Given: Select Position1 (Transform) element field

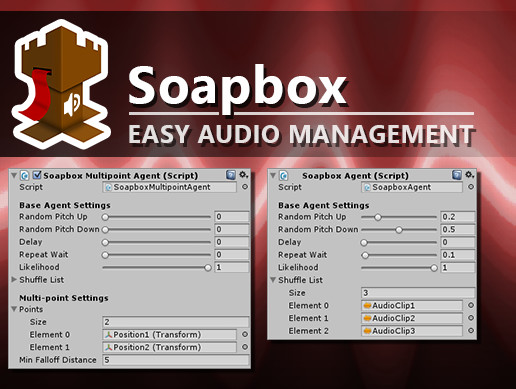Looking at the screenshot, I should click(169, 335).
